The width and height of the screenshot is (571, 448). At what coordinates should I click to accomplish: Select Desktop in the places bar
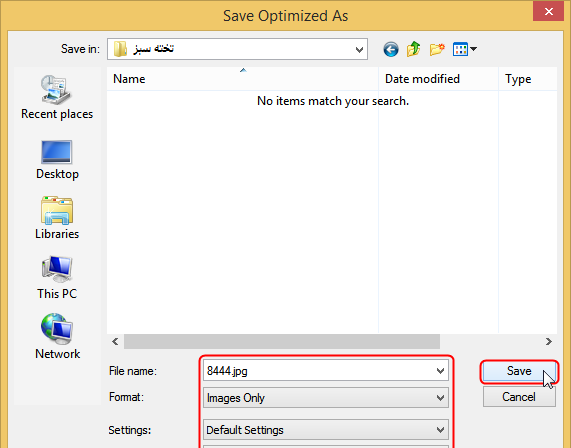pyautogui.click(x=57, y=160)
